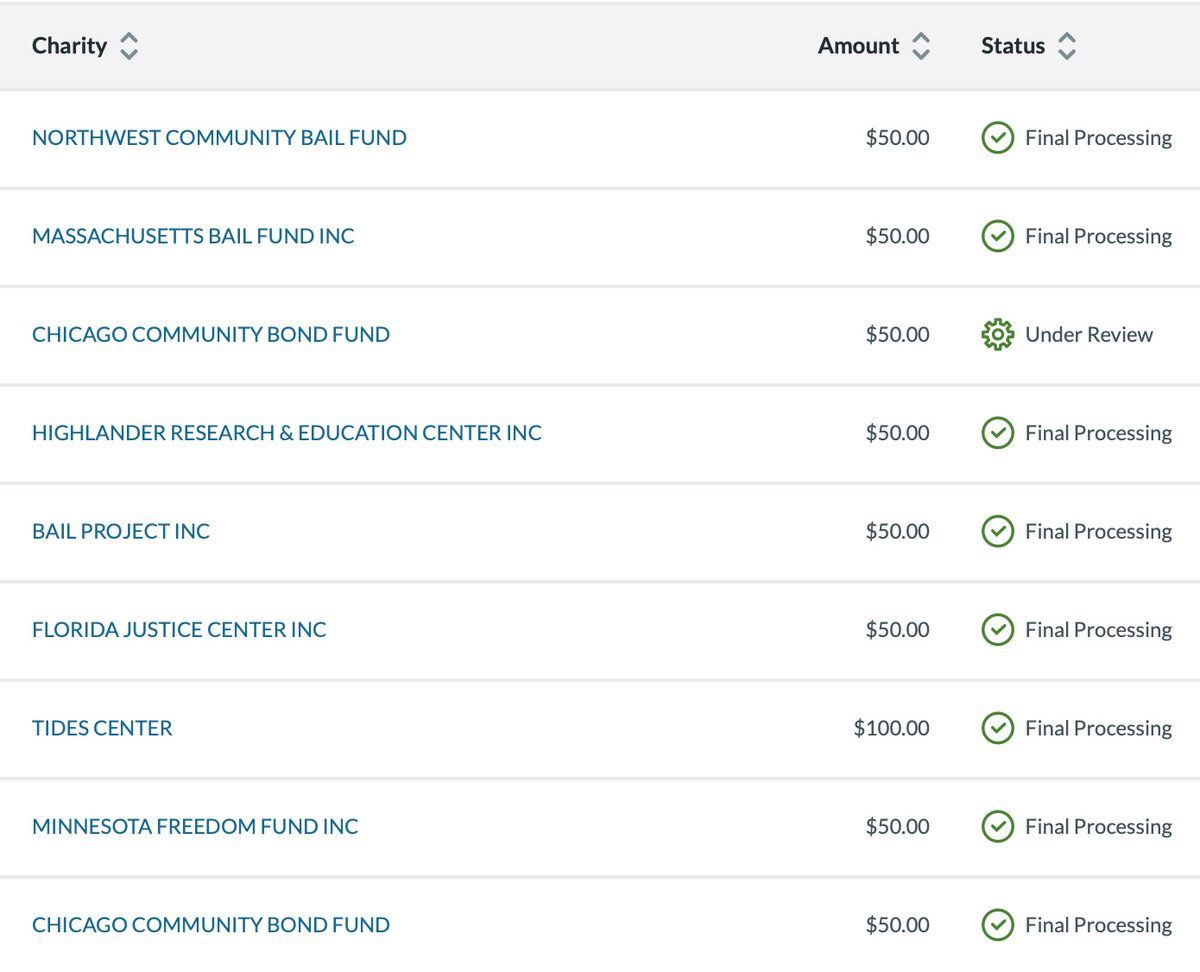Image resolution: width=1200 pixels, height=972 pixels.
Task: Click the checkmark icon for Minnesota Freedom Fund
Action: point(997,826)
